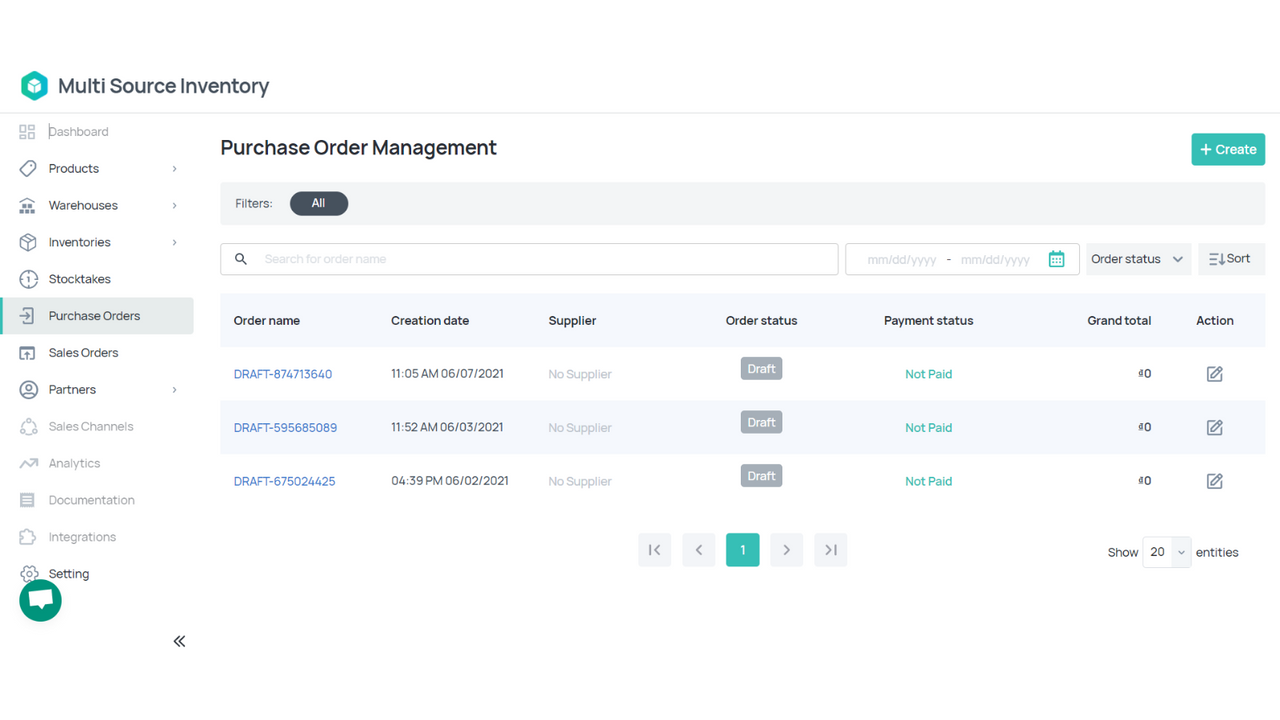
Task: Navigate to Stocktakes in the sidebar
Action: [x=79, y=279]
